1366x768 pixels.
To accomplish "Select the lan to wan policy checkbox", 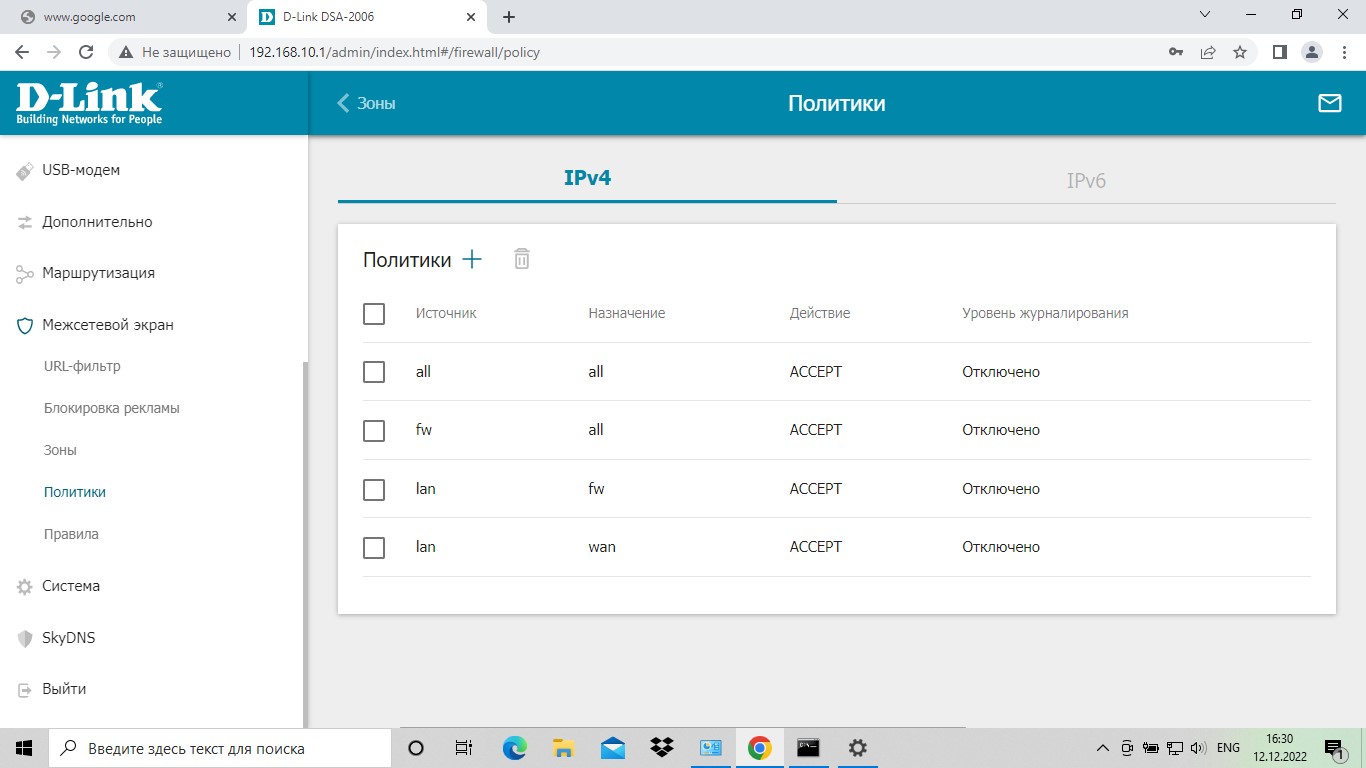I will pos(374,548).
